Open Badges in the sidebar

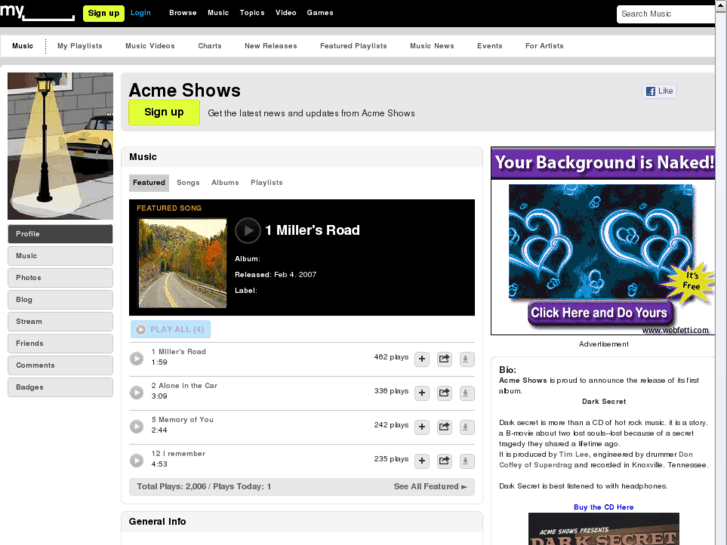[x=60, y=387]
